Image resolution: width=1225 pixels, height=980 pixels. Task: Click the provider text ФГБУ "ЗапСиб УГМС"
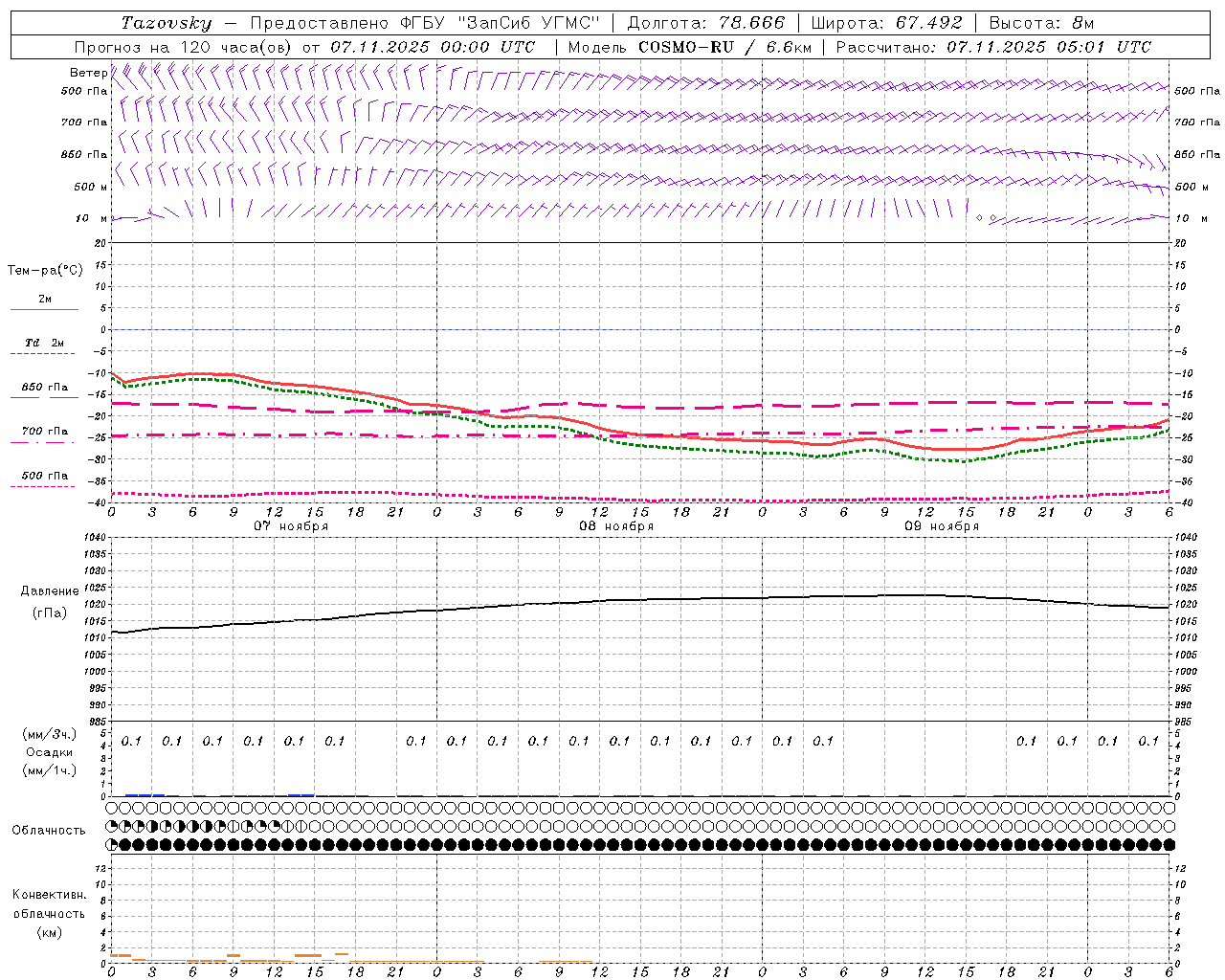coord(501,23)
